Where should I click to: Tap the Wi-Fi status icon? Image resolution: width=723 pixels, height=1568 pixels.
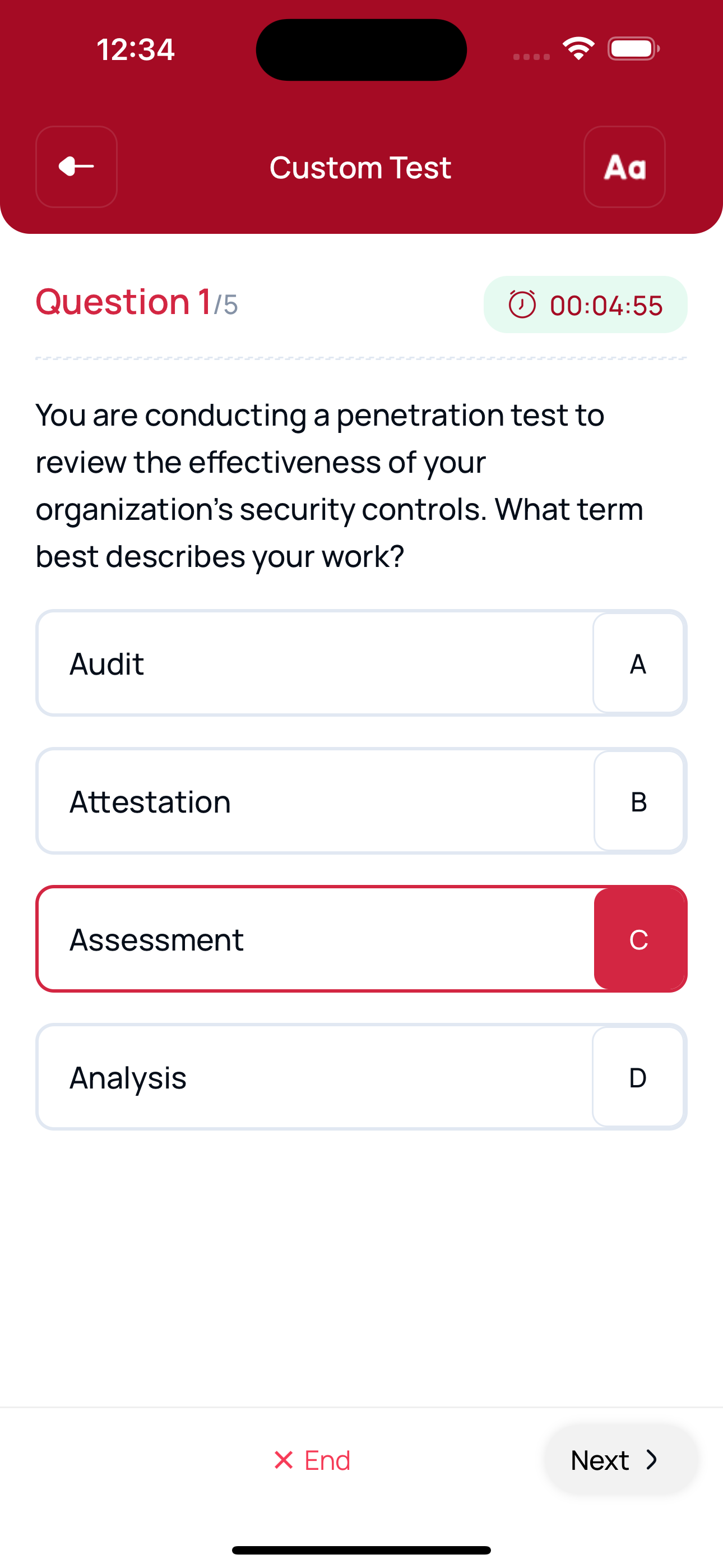pyautogui.click(x=578, y=49)
